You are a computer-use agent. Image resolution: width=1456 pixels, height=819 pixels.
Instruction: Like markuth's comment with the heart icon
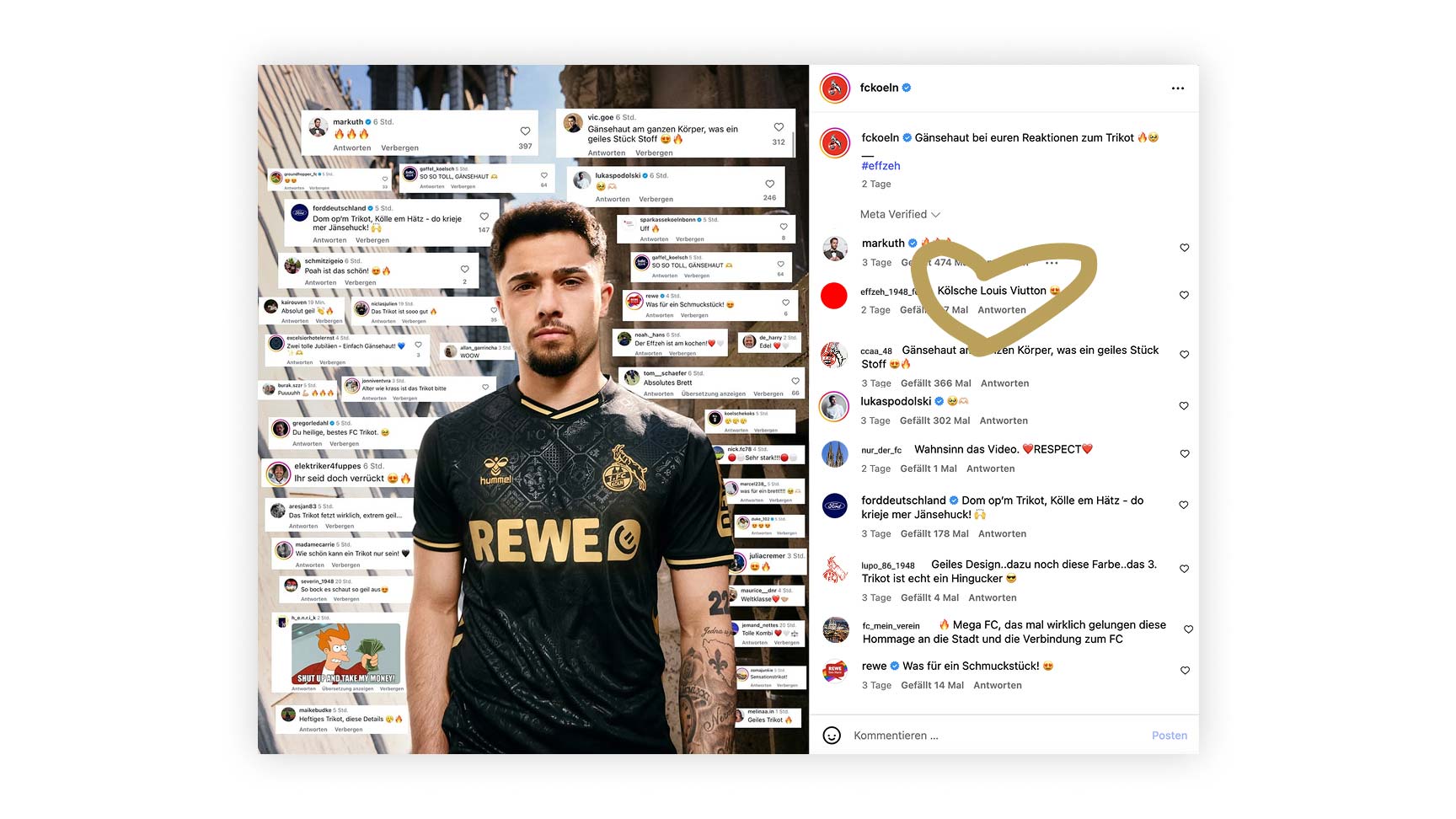[1184, 248]
